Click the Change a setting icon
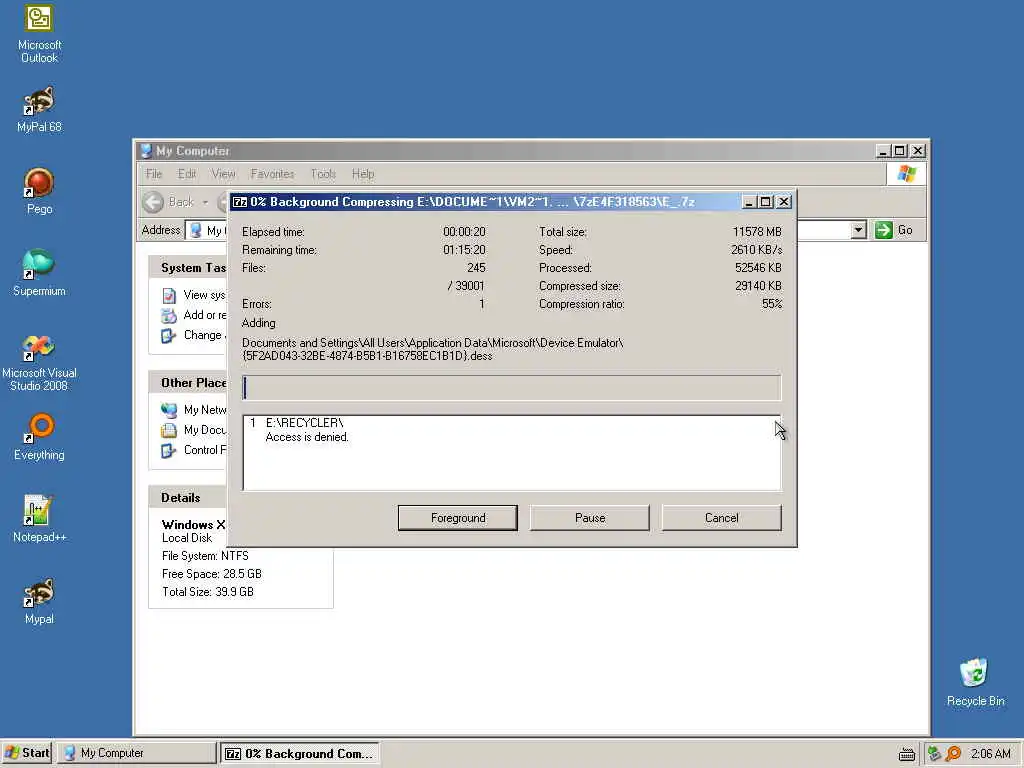1024x768 pixels. 169,336
